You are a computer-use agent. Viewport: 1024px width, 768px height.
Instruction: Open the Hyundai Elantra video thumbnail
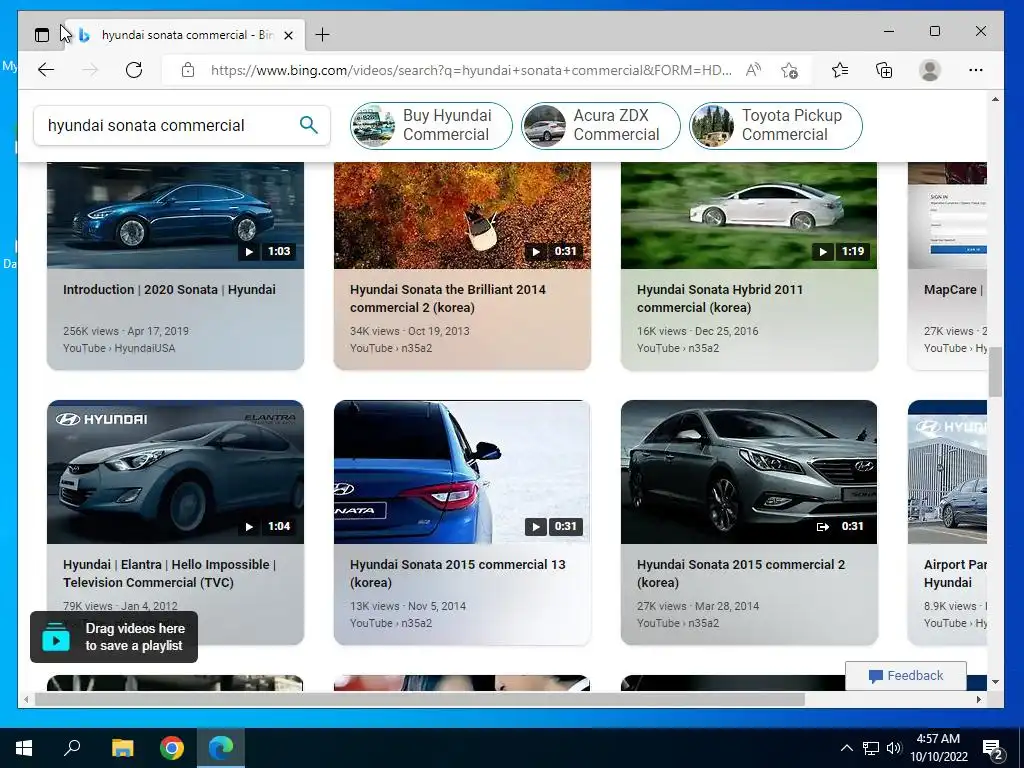point(175,472)
